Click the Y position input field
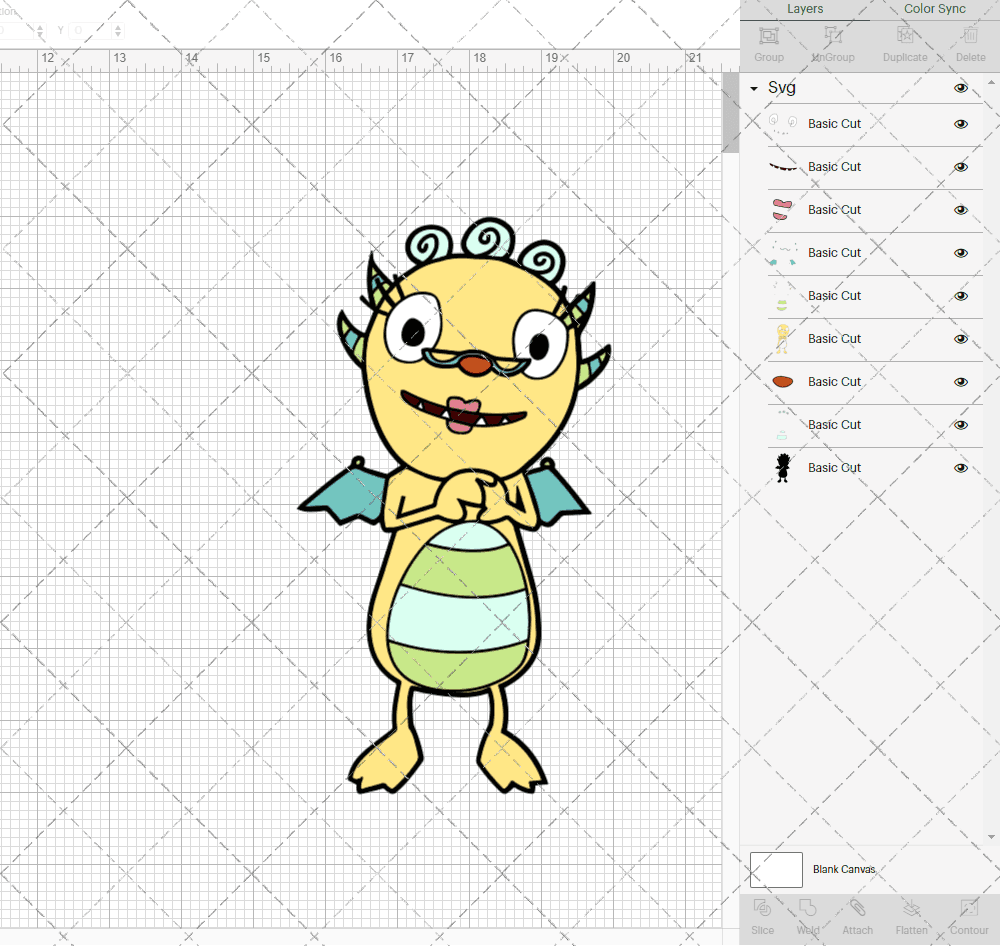 [91, 30]
